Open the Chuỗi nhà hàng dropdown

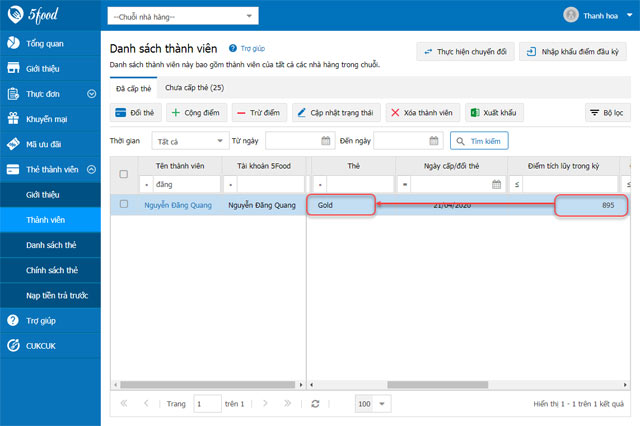pos(182,17)
